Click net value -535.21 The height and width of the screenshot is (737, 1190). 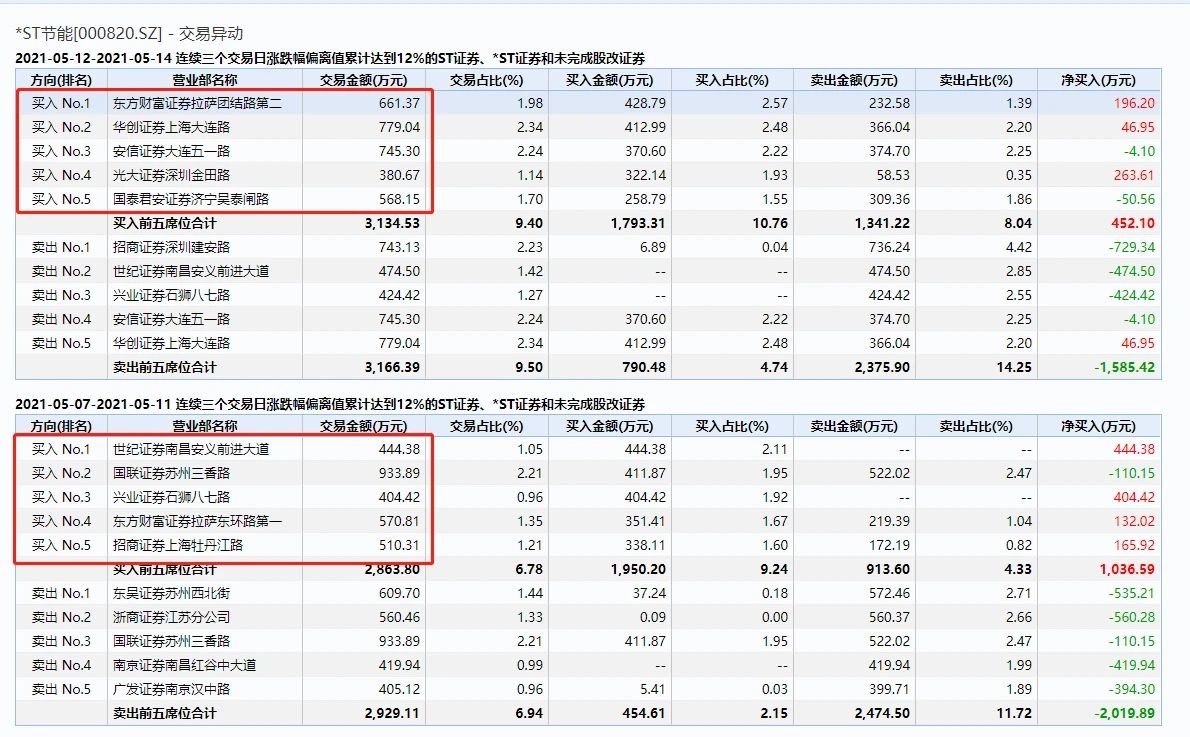point(1132,594)
